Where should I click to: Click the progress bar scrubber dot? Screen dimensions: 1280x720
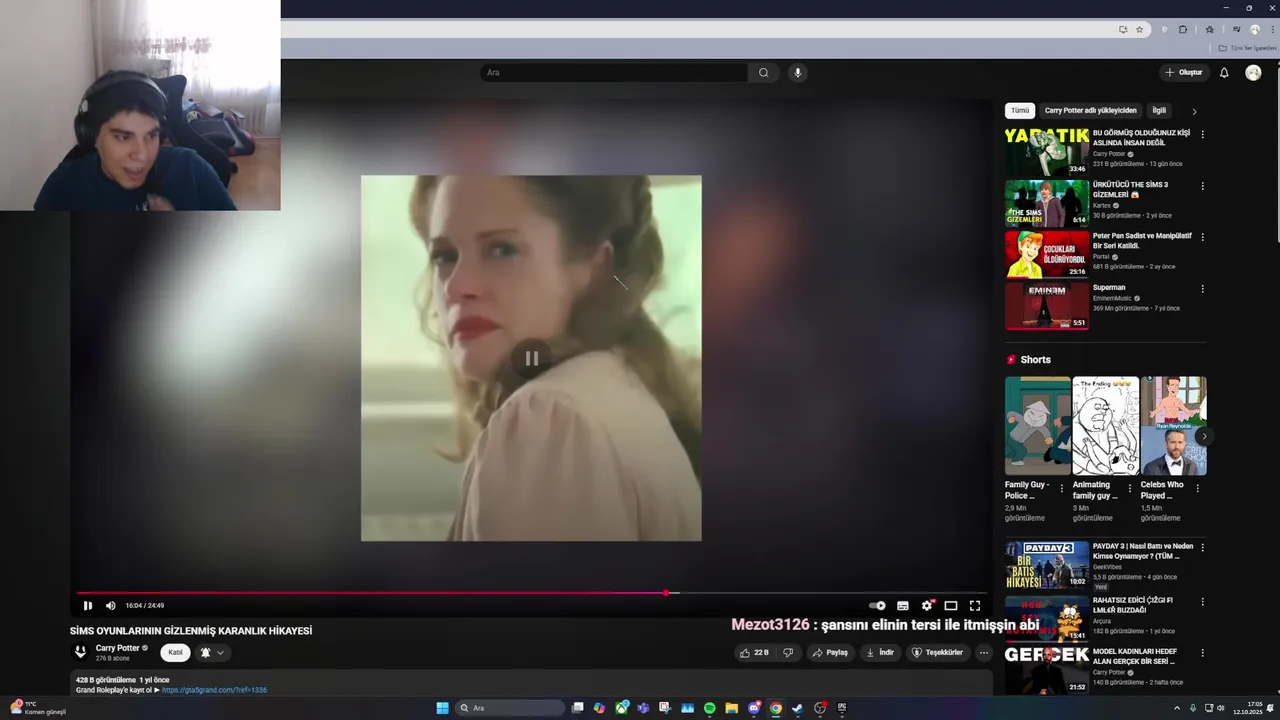pyautogui.click(x=666, y=593)
